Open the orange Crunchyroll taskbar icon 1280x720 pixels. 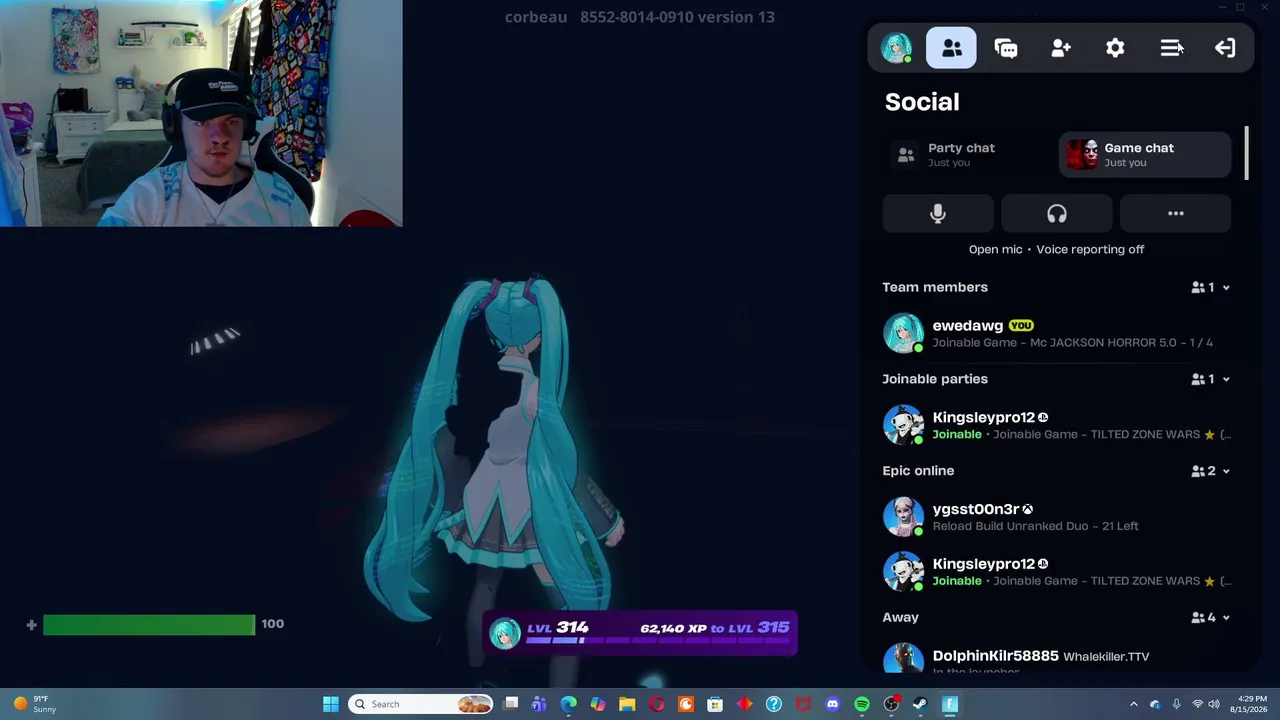(686, 704)
